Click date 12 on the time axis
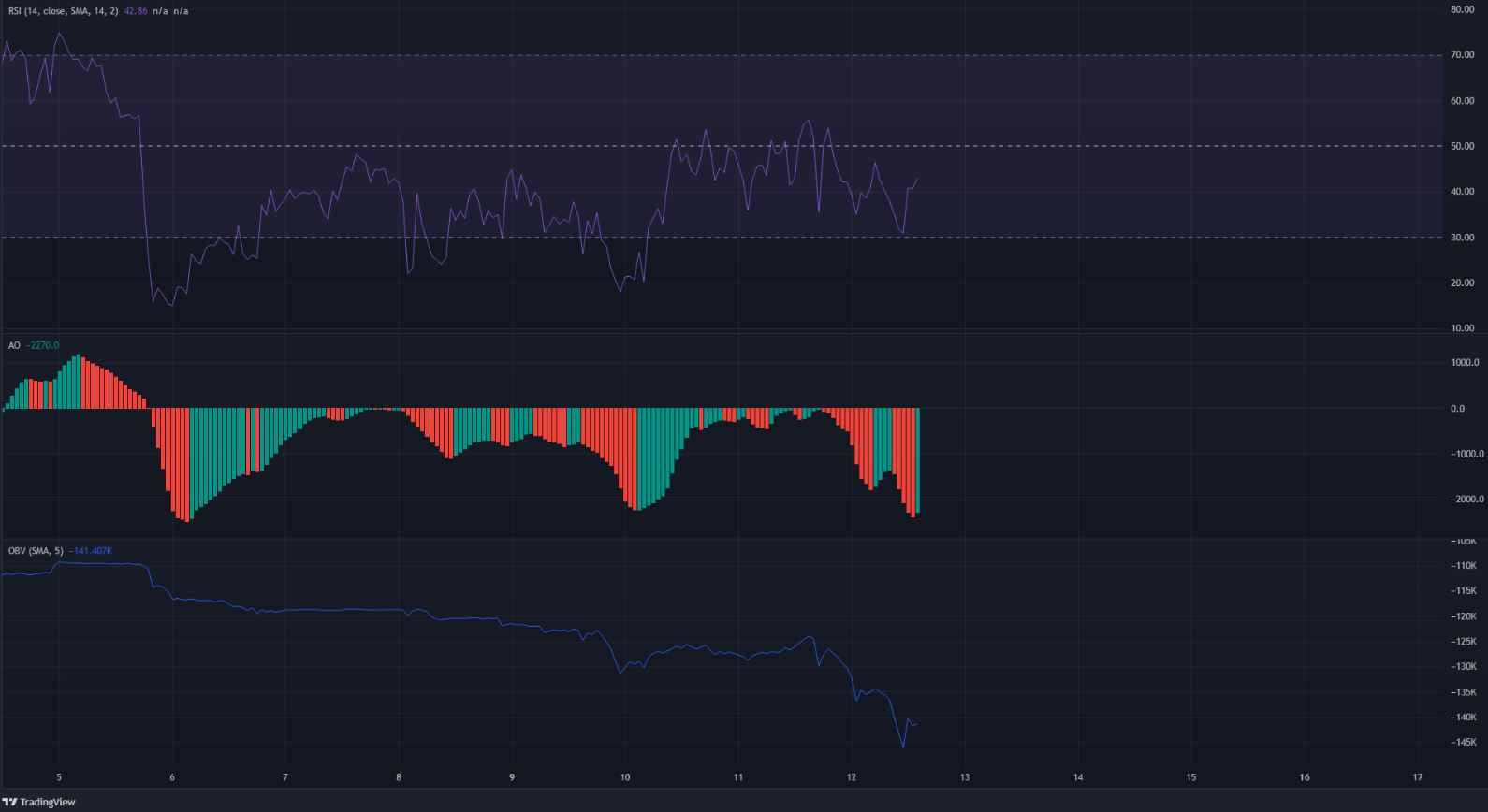1488x812 pixels. [x=852, y=777]
